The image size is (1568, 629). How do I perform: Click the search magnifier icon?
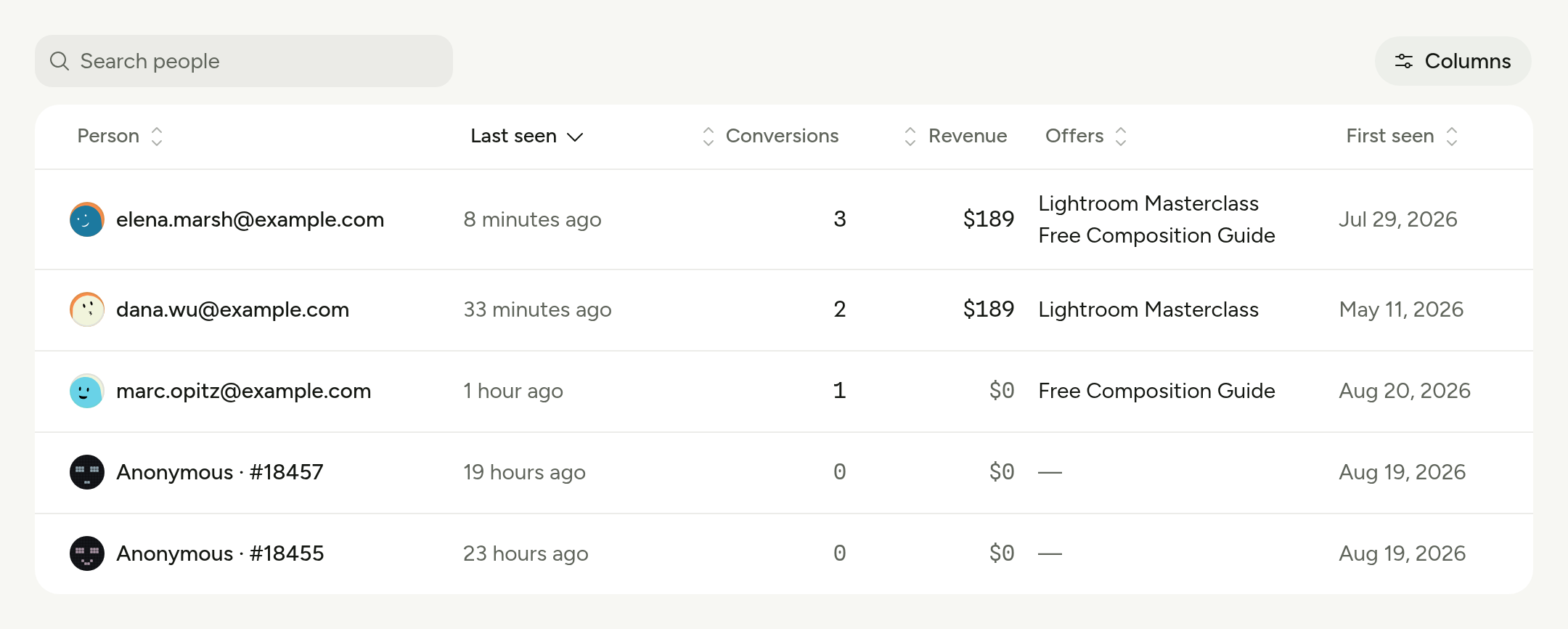pos(60,61)
